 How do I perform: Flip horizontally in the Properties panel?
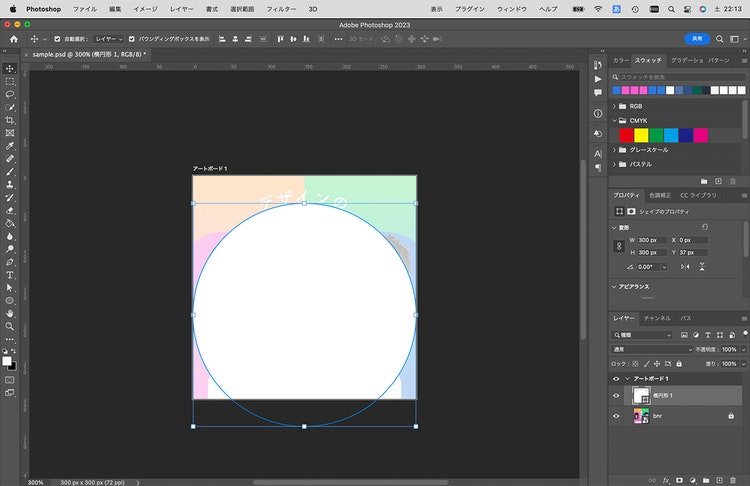click(x=685, y=267)
